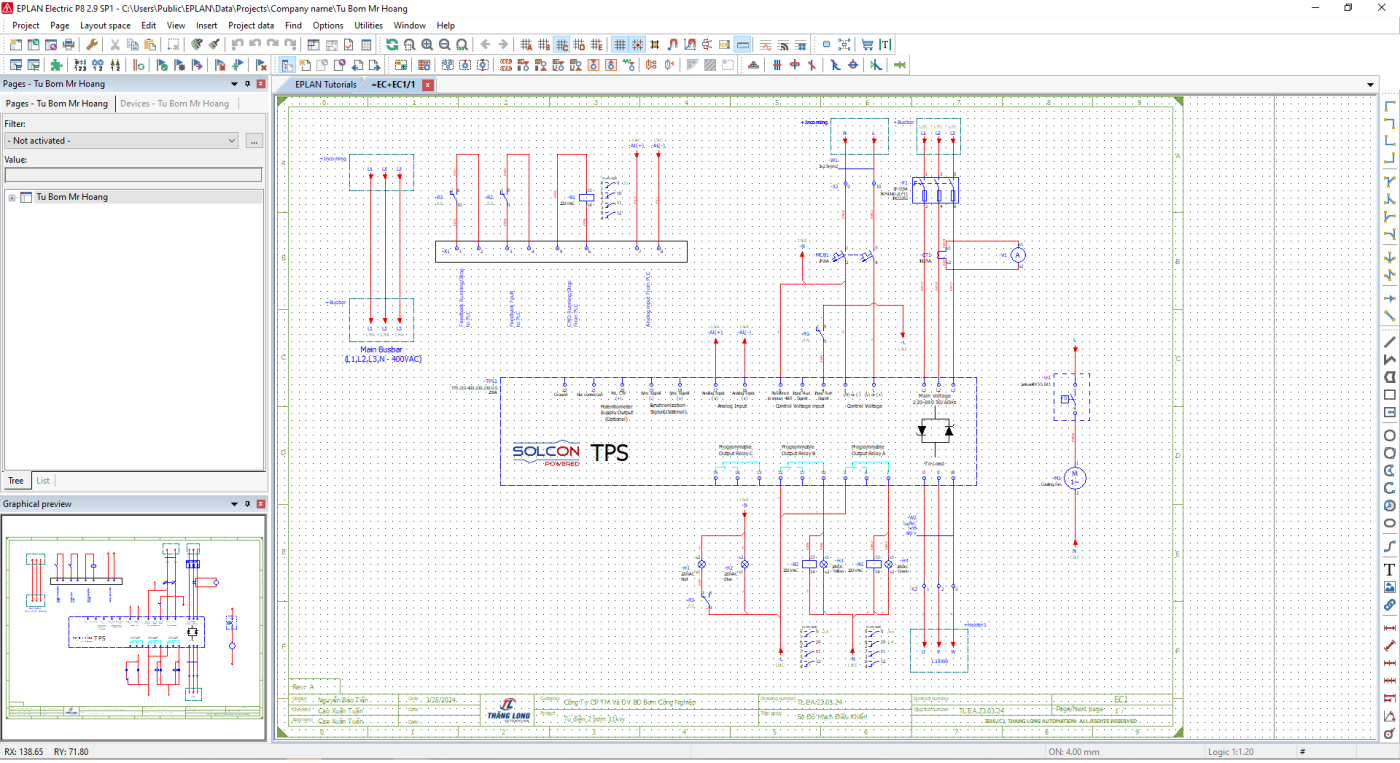Toggle the Grid display button

(620, 44)
